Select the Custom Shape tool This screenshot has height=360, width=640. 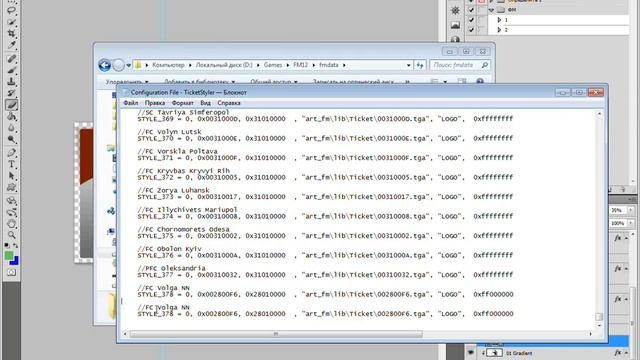tap(11, 187)
